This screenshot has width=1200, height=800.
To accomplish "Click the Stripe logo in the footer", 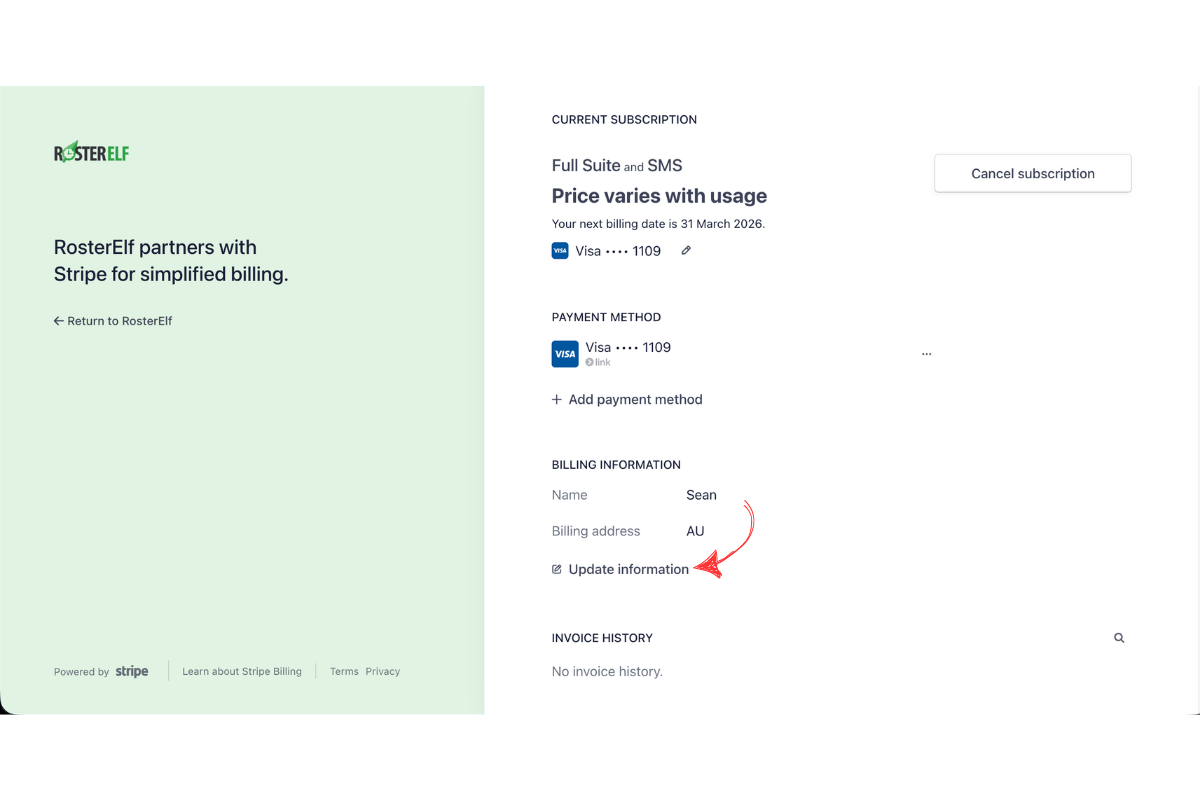I will 131,671.
